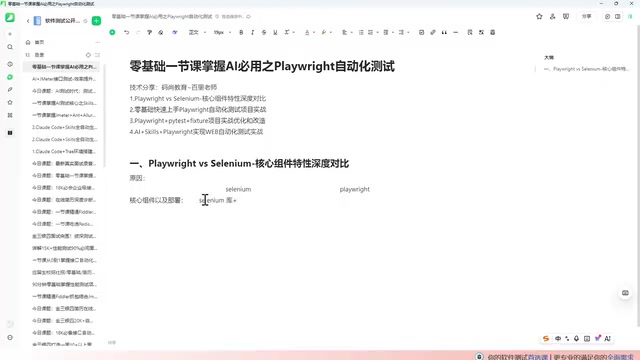640x360 pixels.
Task: Activate the format painter tool
Action: 149,32
